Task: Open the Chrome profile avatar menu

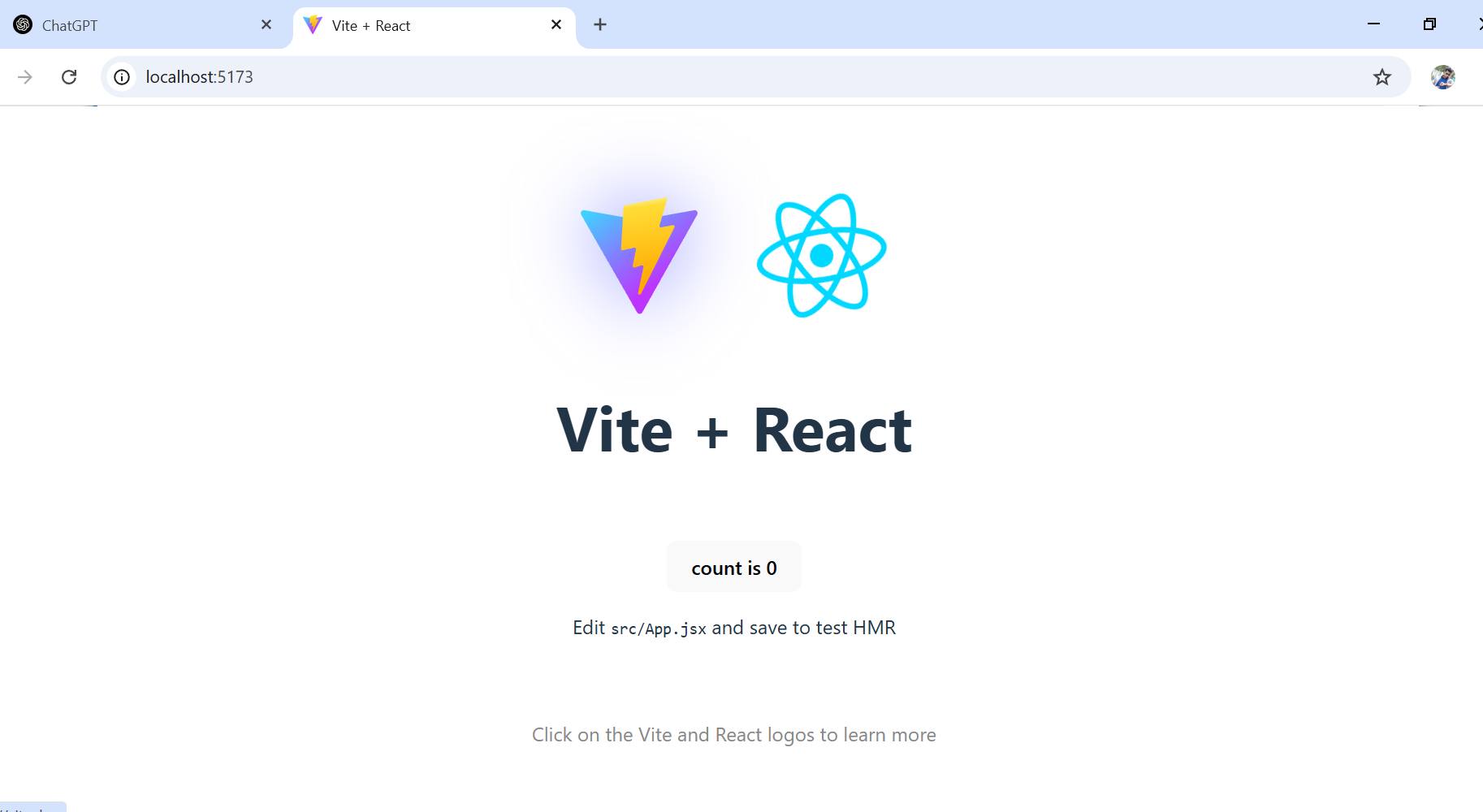Action: pyautogui.click(x=1442, y=77)
